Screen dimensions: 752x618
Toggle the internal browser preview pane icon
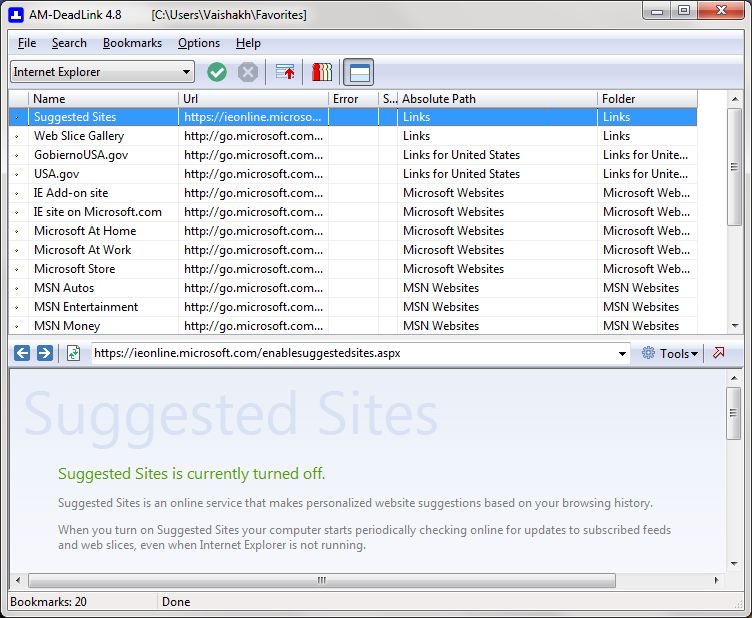359,72
